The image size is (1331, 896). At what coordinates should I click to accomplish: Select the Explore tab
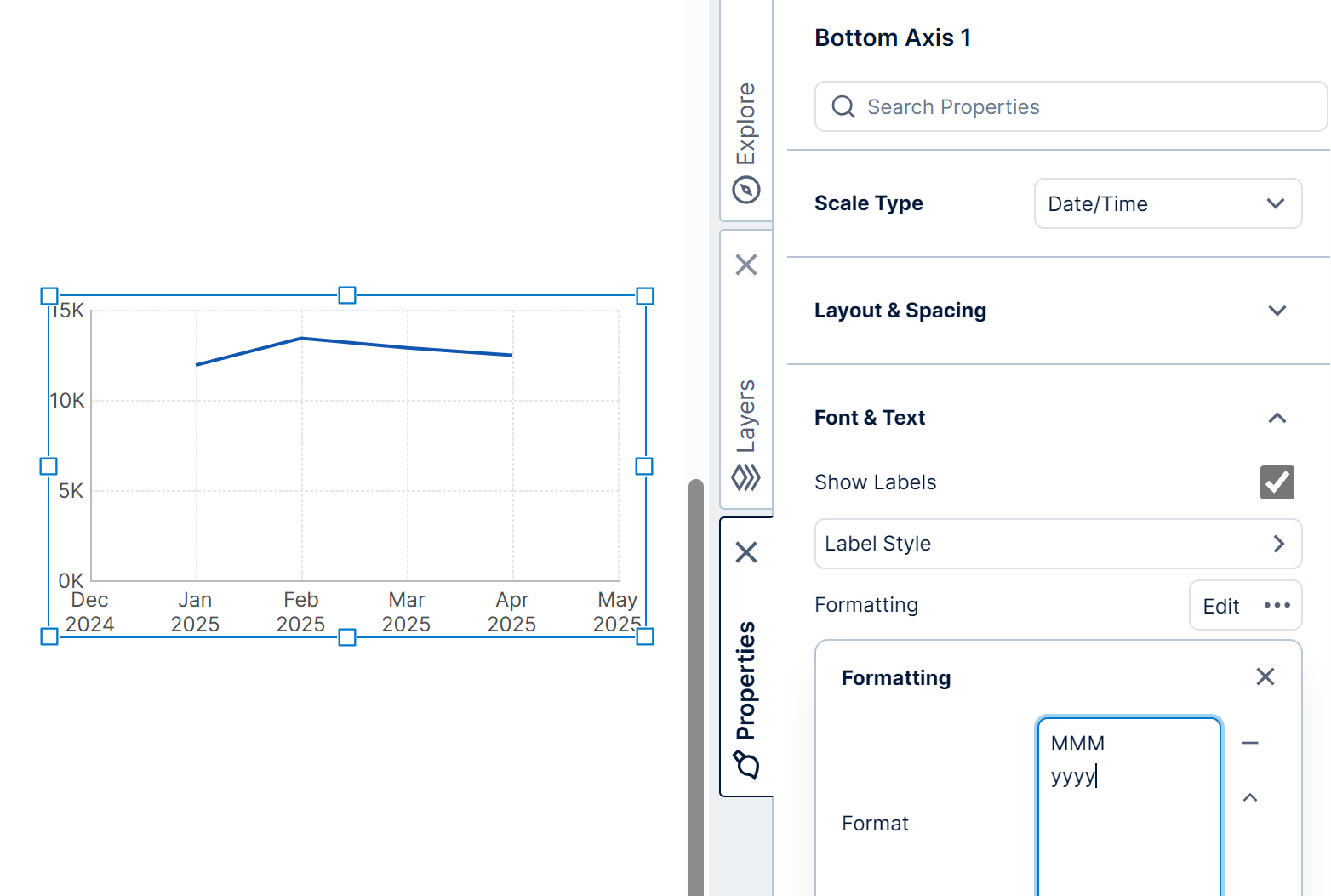click(x=746, y=119)
